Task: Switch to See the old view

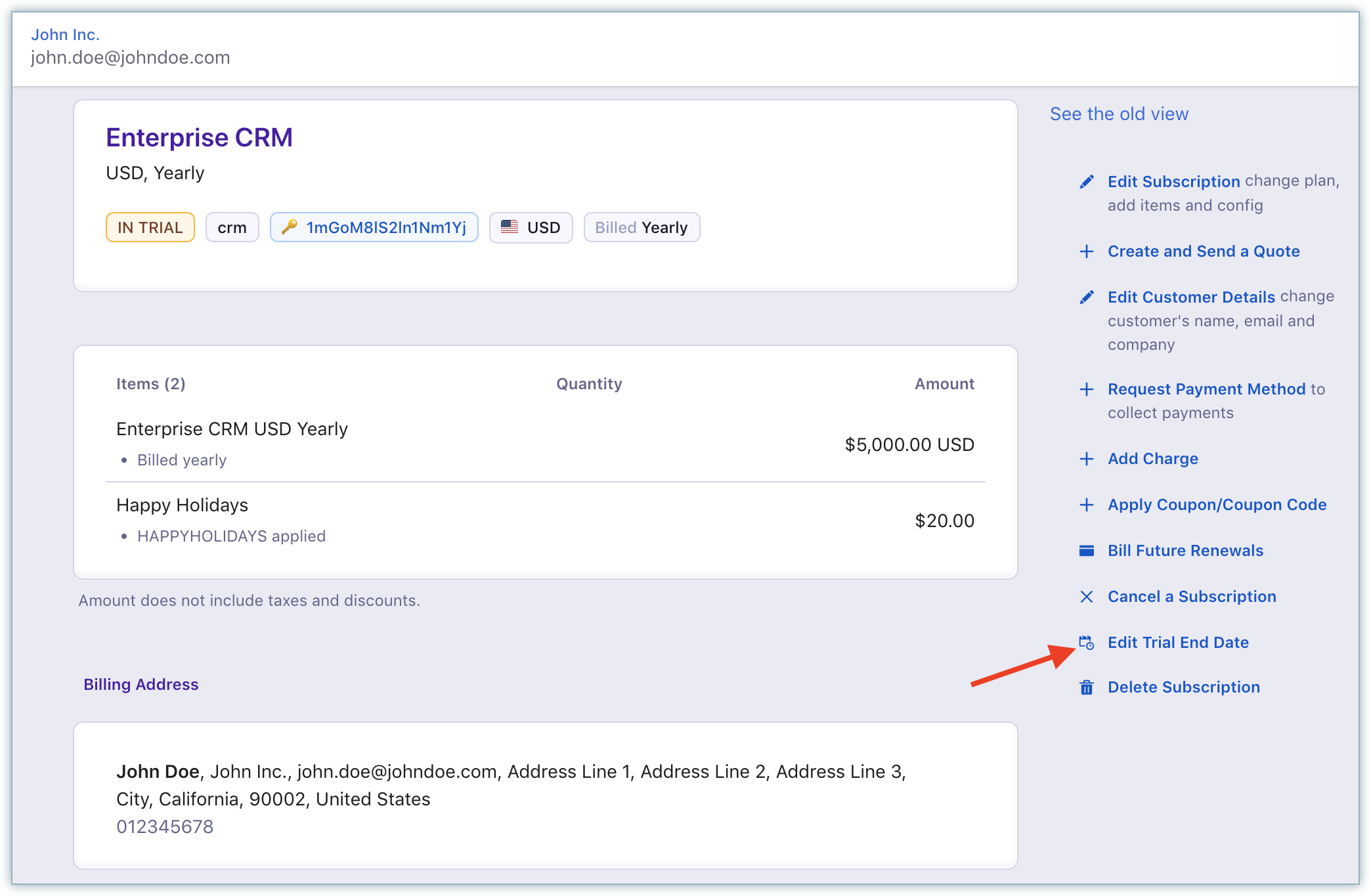Action: tap(1119, 114)
